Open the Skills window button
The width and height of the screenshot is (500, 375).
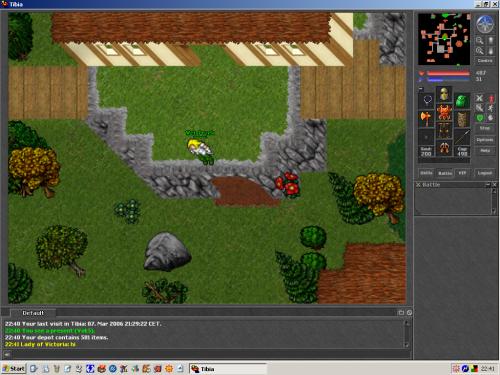[x=426, y=173]
